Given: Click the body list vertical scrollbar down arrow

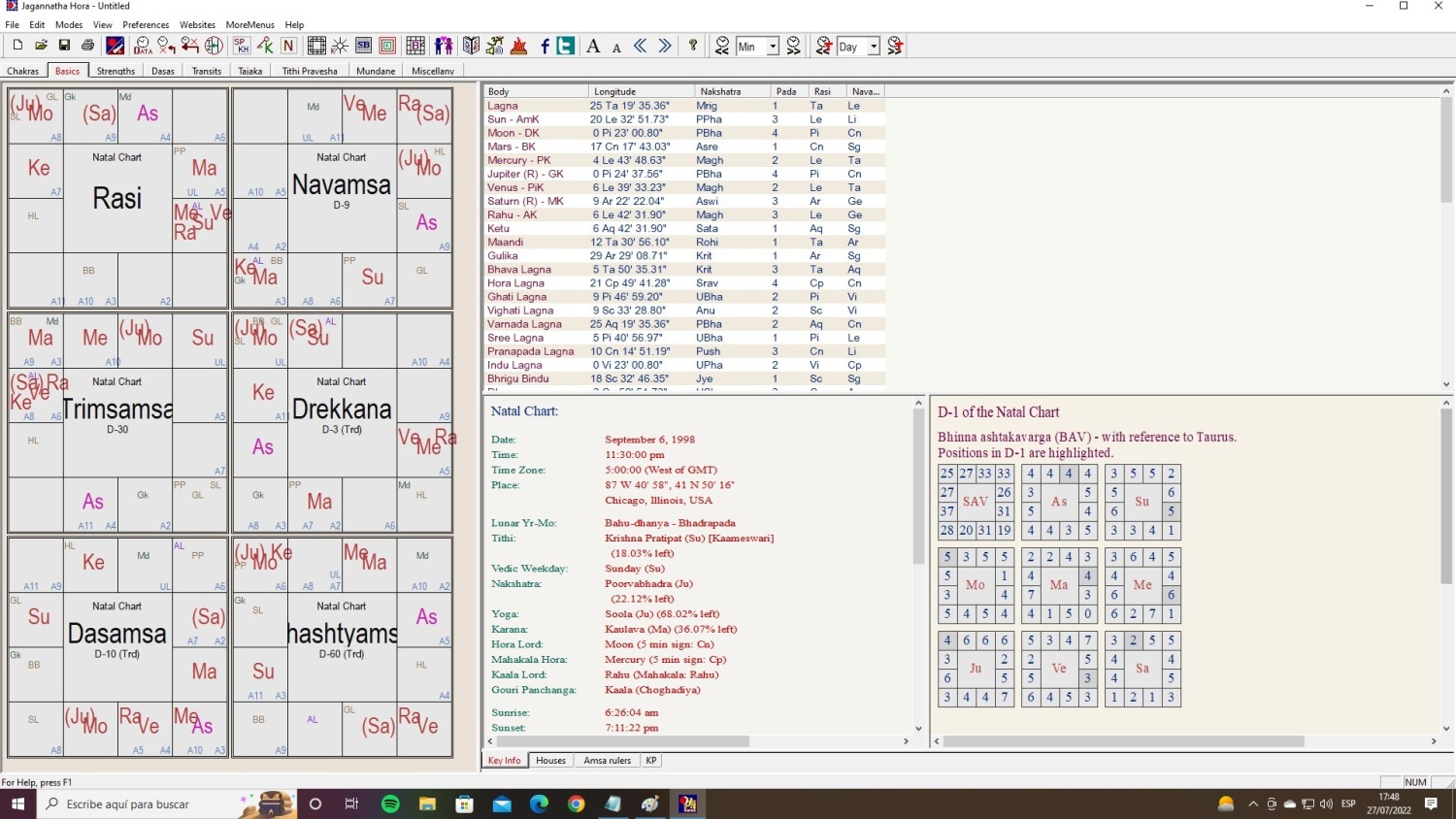Looking at the screenshot, I should [1446, 384].
